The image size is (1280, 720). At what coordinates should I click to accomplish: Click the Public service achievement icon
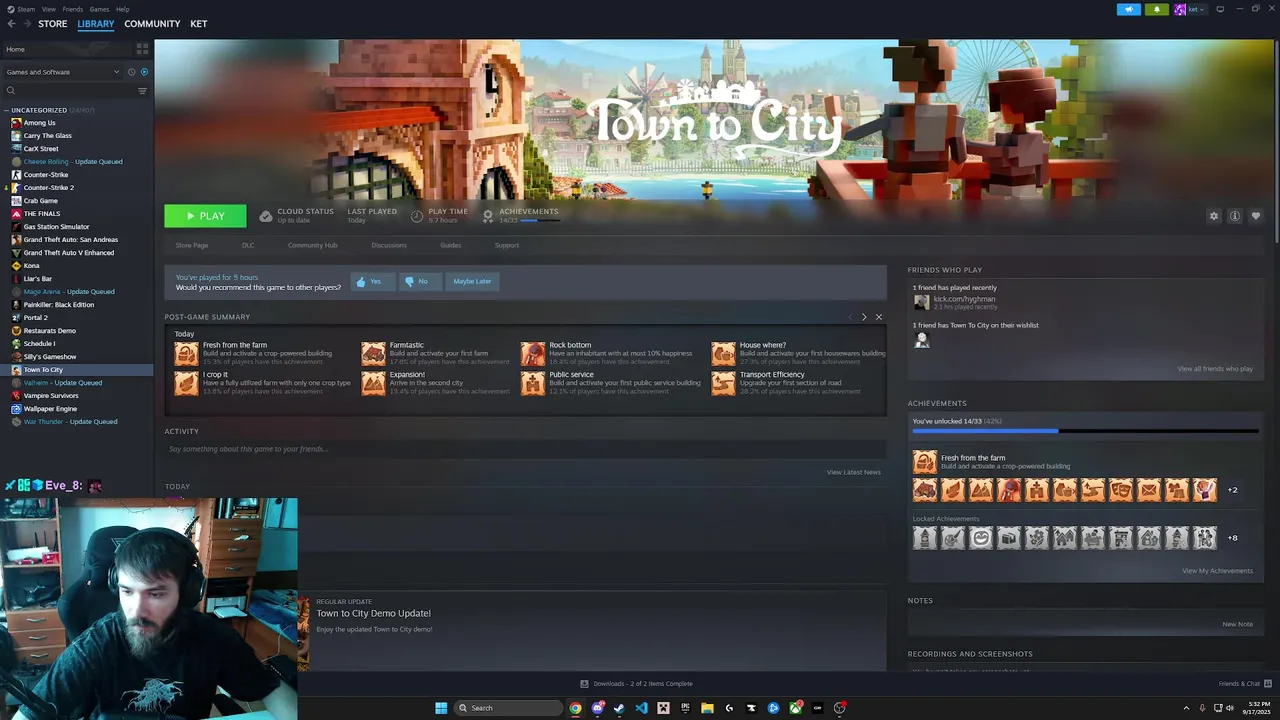pos(533,383)
